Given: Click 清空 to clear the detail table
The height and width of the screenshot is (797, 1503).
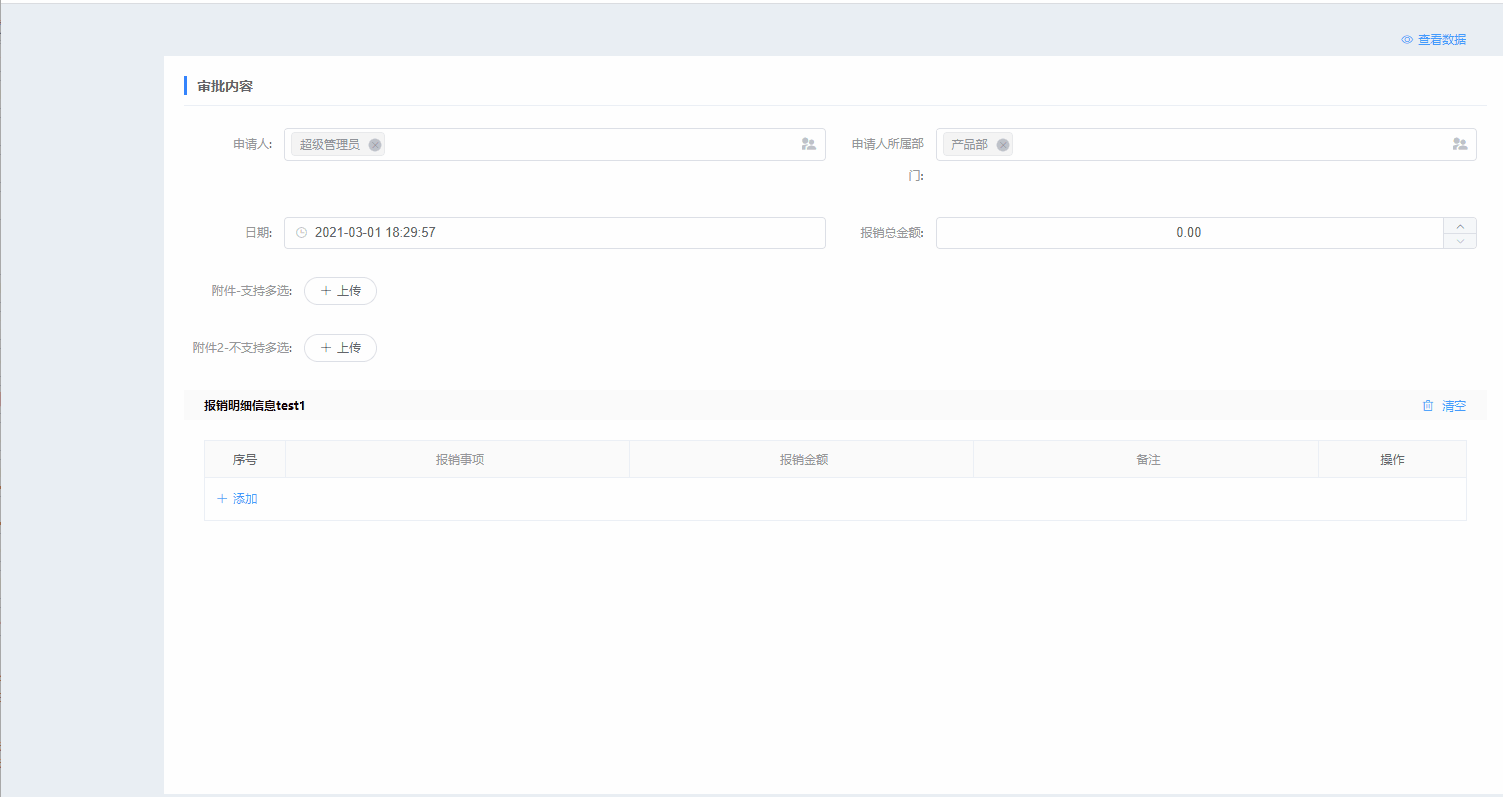Looking at the screenshot, I should (1453, 406).
